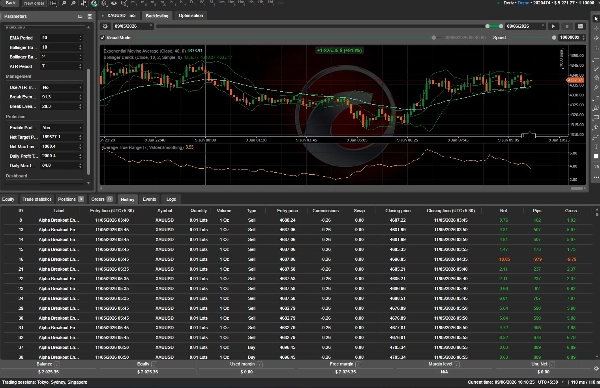600x388 pixels.
Task: Click the small icon beside Balance label
Action: pyautogui.click(x=57, y=364)
